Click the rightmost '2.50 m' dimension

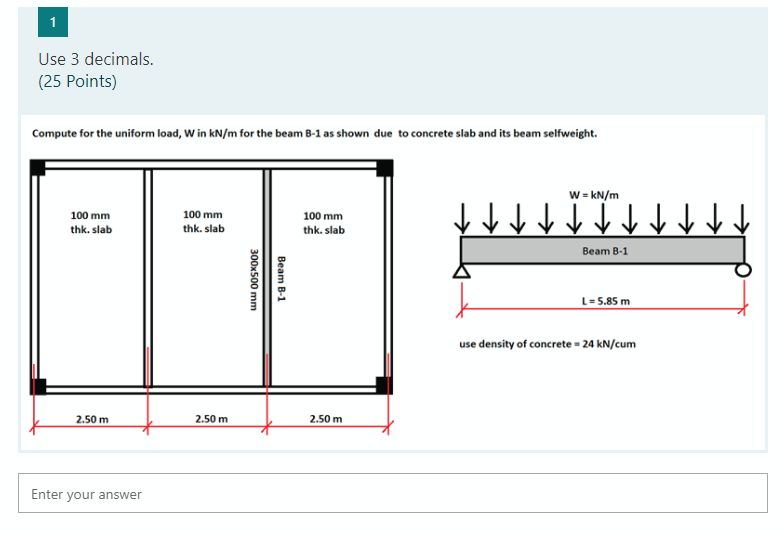tap(326, 419)
